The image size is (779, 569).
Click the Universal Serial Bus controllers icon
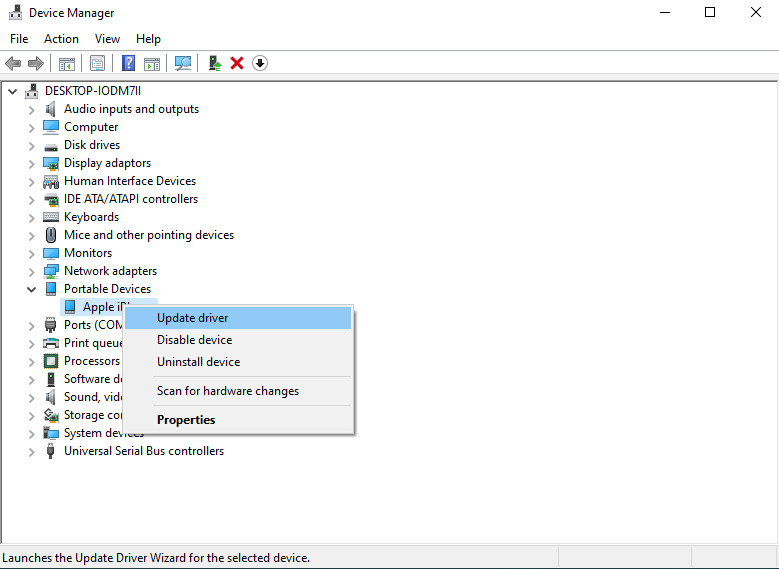pyautogui.click(x=50, y=451)
